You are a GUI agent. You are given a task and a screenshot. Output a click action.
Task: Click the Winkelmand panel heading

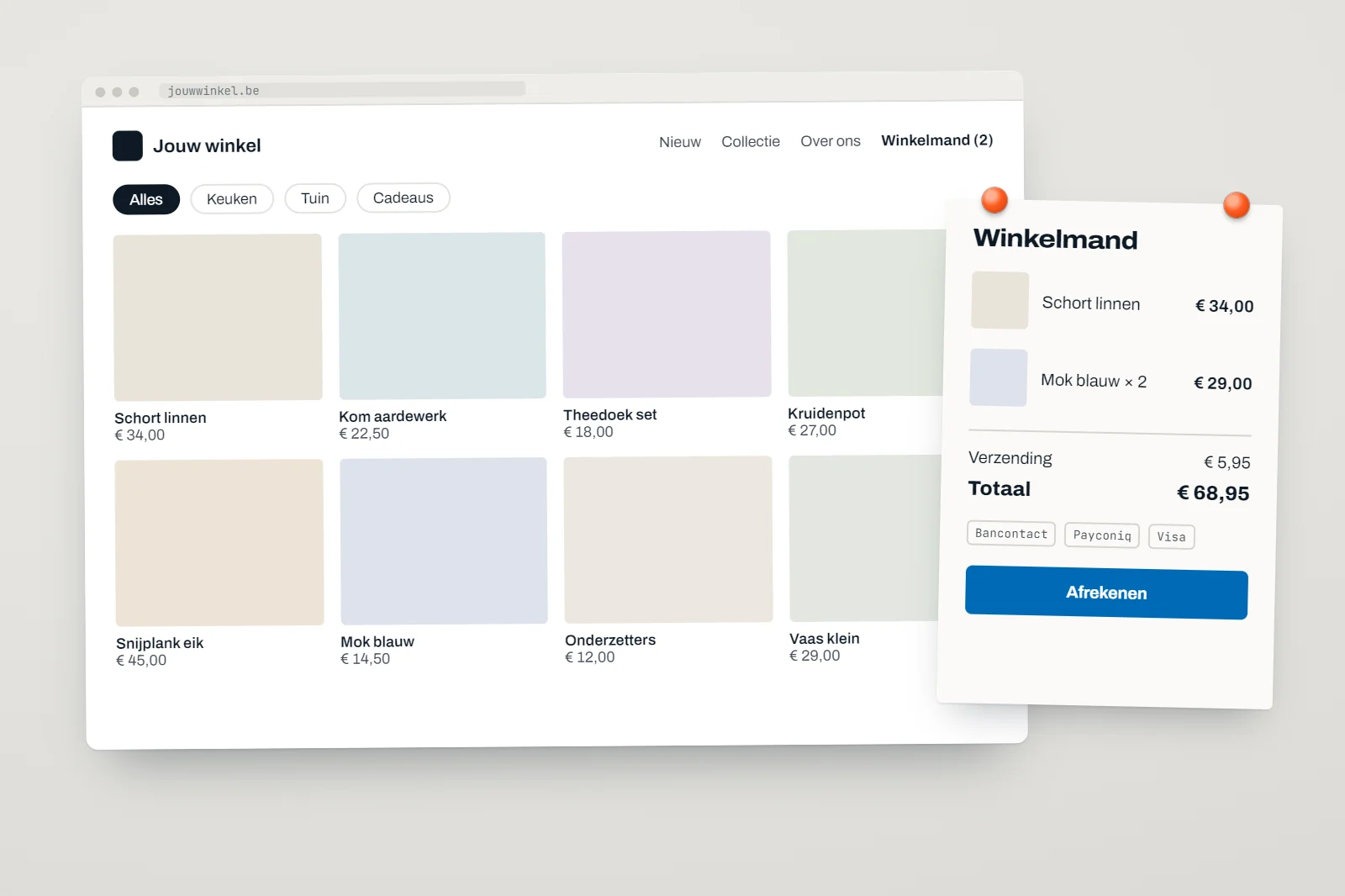tap(1056, 240)
